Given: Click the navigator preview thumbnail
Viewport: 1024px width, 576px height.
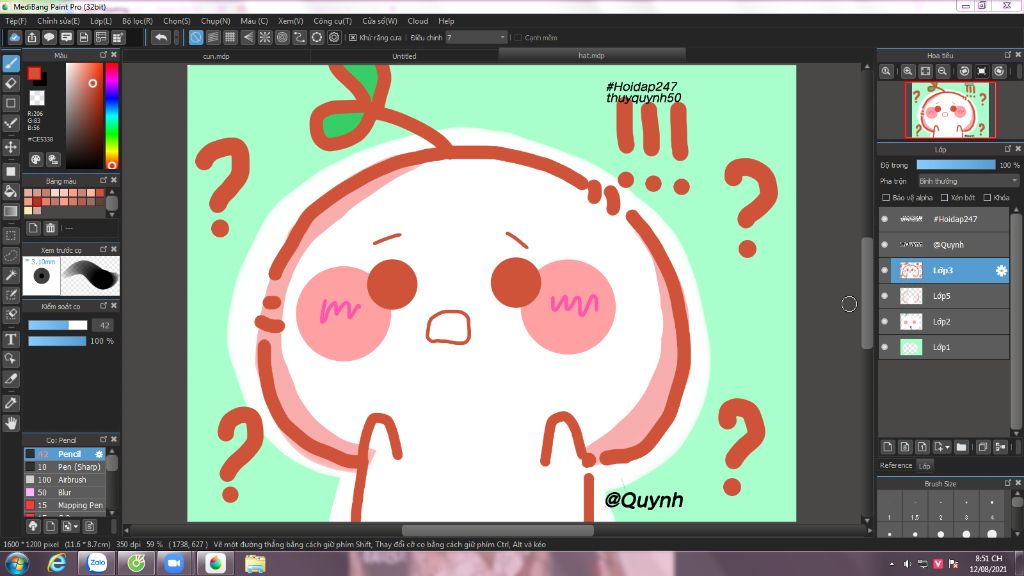Looking at the screenshot, I should [x=950, y=110].
